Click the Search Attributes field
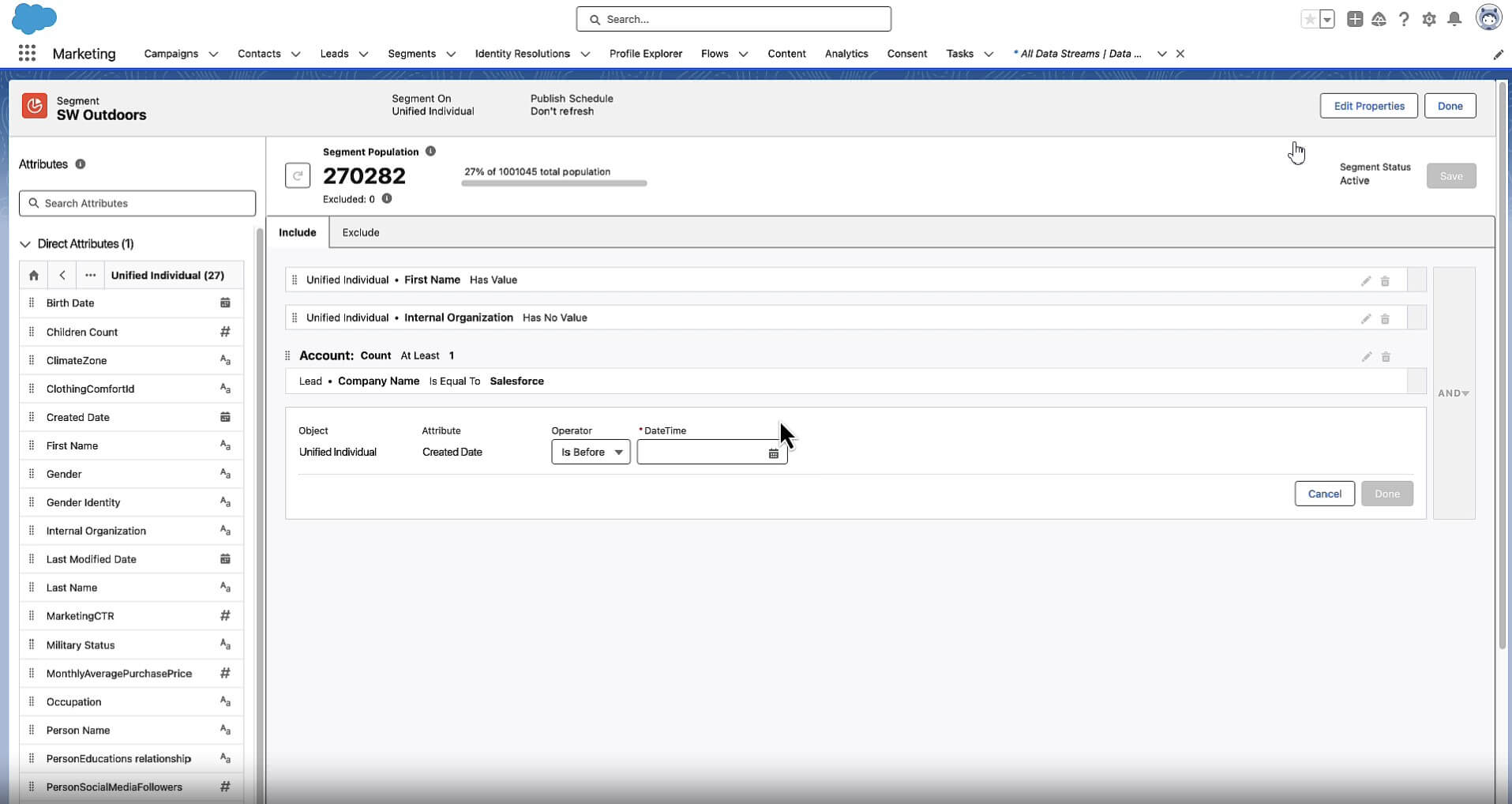This screenshot has height=804, width=1512. tap(137, 203)
